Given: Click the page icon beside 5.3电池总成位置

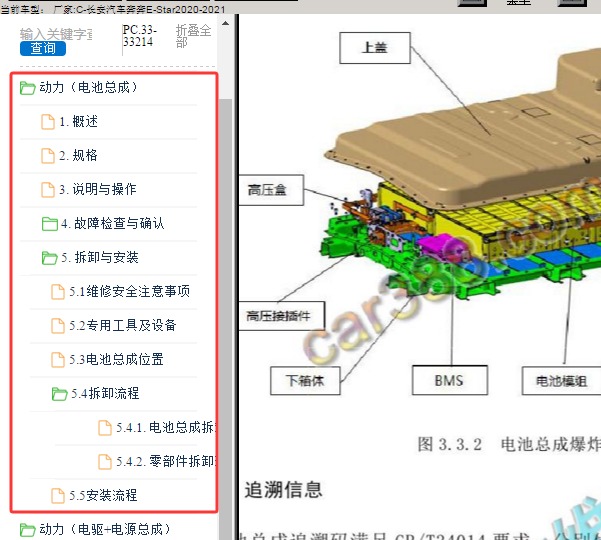Looking at the screenshot, I should coord(58,359).
